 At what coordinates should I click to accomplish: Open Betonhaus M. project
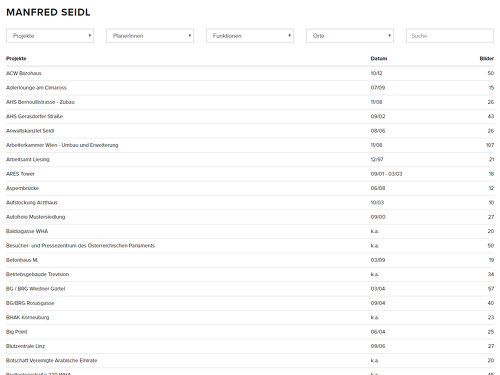coord(22,260)
